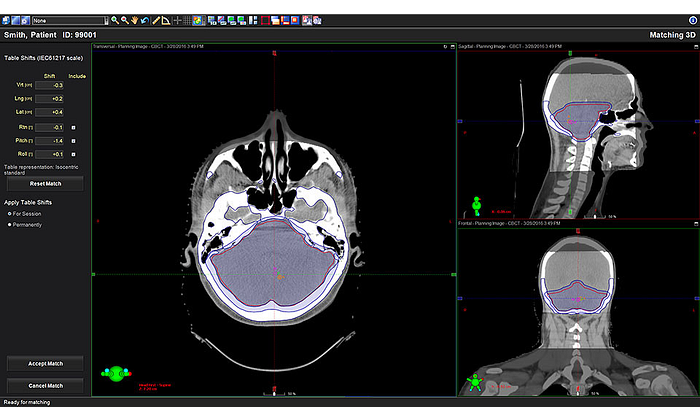The width and height of the screenshot is (700, 420).
Task: Click the Pitch shift value field
Action: (x=49, y=141)
